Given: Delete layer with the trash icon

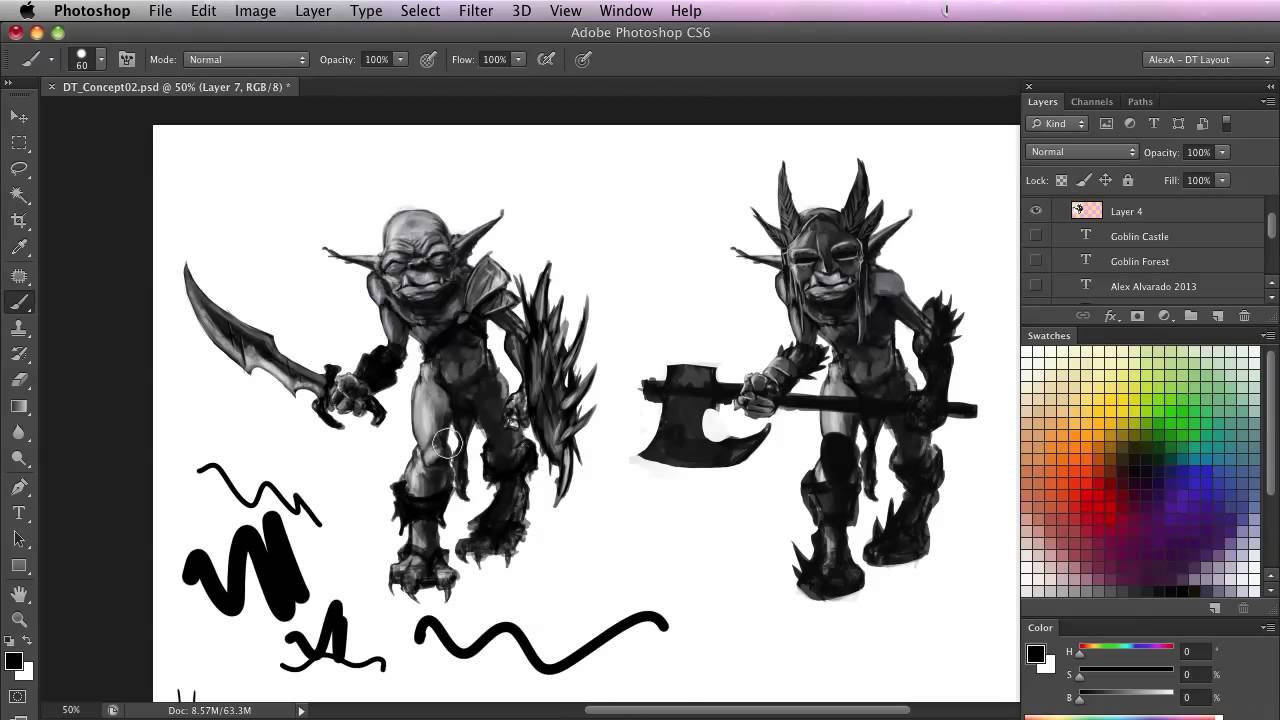Looking at the screenshot, I should point(1244,316).
